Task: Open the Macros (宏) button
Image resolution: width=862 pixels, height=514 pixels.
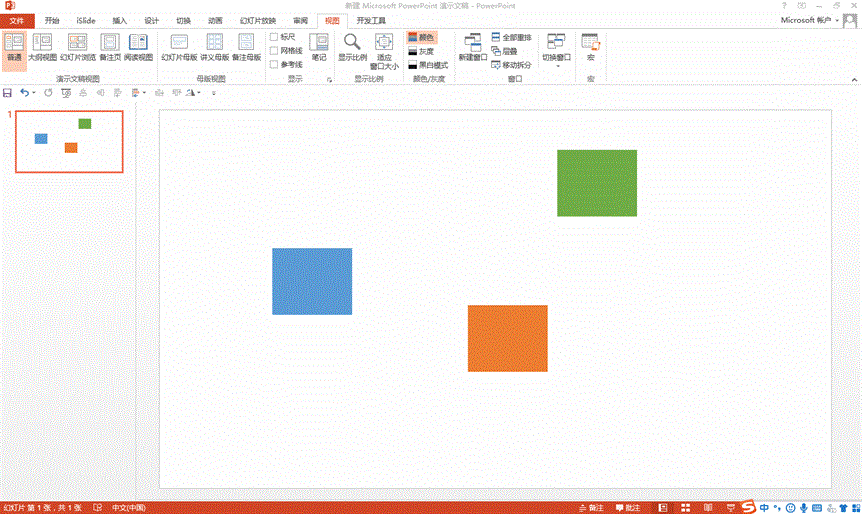Action: [x=590, y=47]
